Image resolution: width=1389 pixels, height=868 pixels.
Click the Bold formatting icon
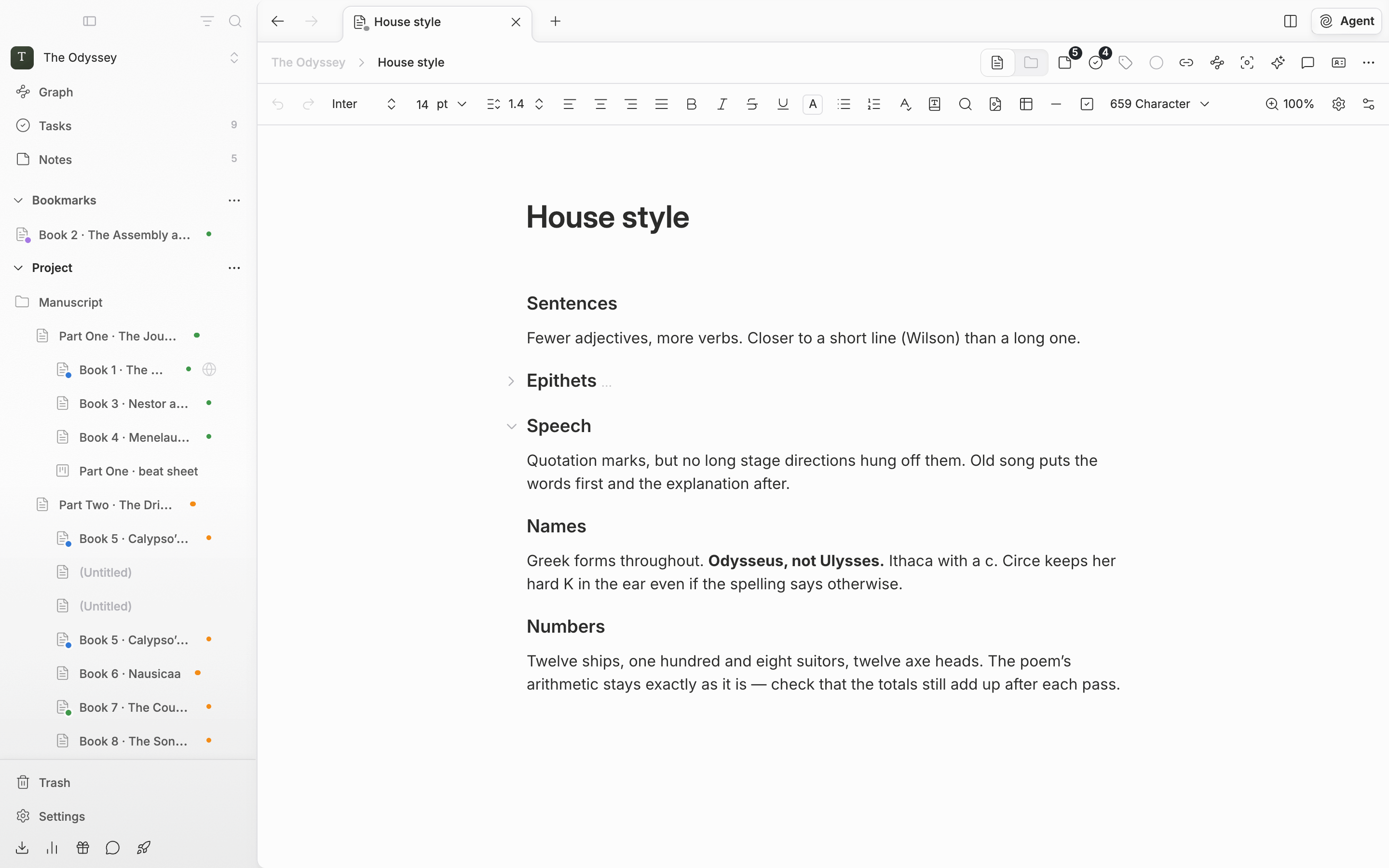(x=691, y=104)
